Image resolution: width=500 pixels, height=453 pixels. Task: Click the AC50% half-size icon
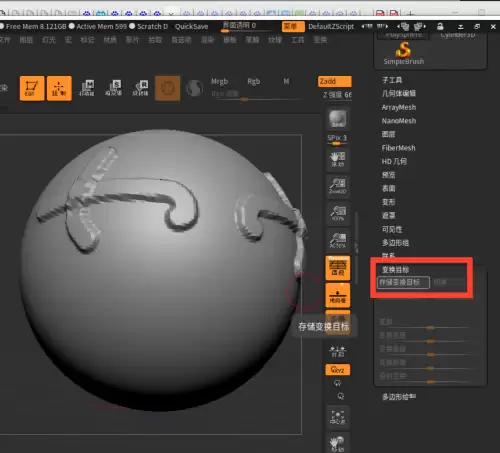click(x=338, y=240)
